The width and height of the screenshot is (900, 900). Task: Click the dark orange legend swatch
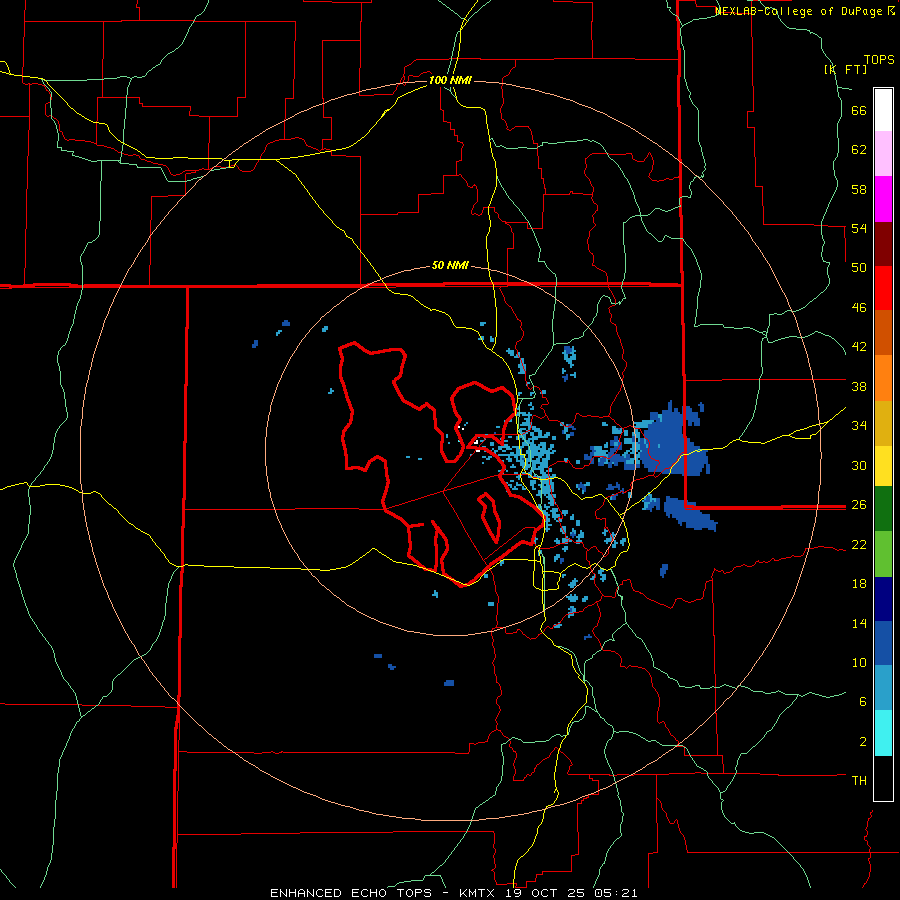(x=883, y=333)
